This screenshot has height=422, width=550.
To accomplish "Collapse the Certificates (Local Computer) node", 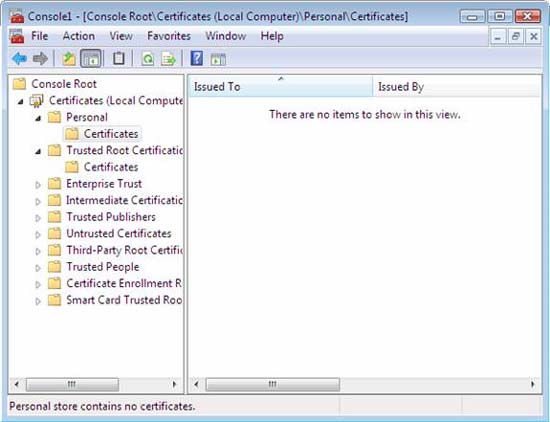I will pos(21,102).
